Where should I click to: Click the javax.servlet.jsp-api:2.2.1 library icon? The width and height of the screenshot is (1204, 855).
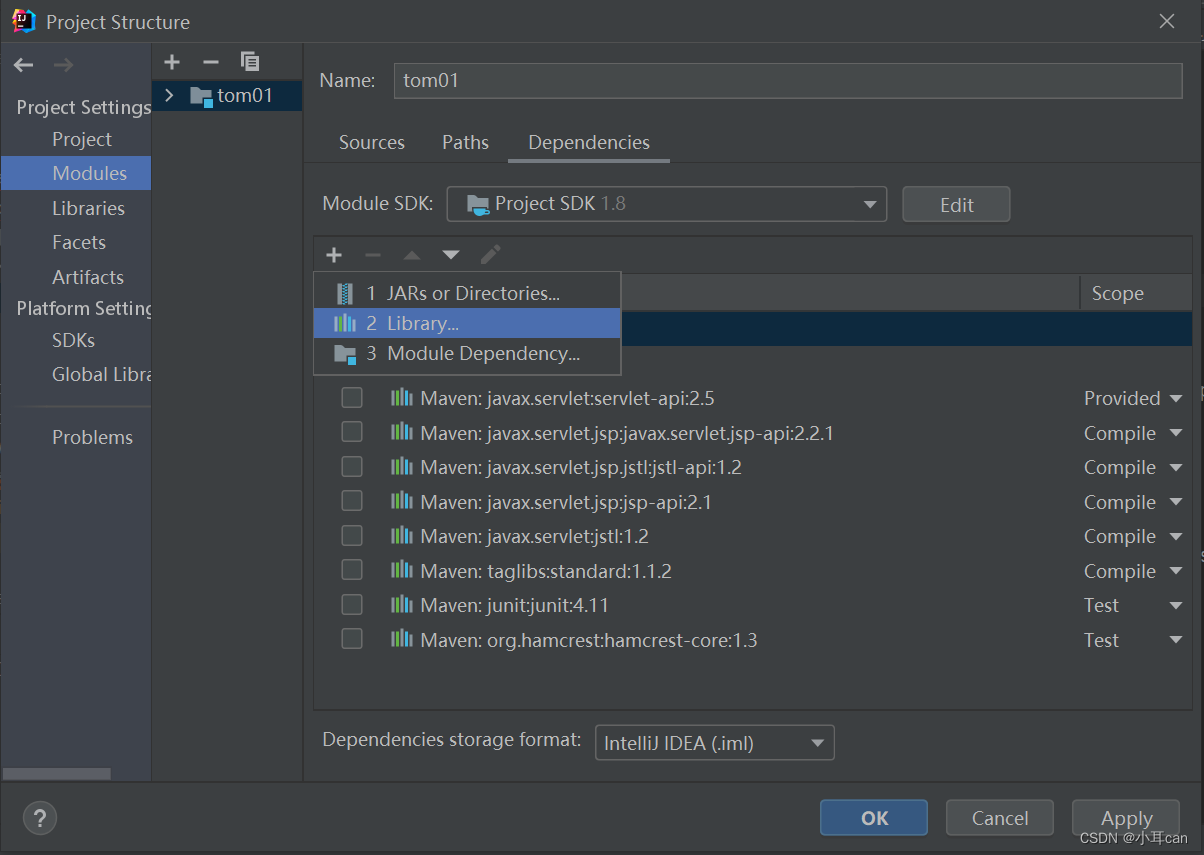[402, 432]
